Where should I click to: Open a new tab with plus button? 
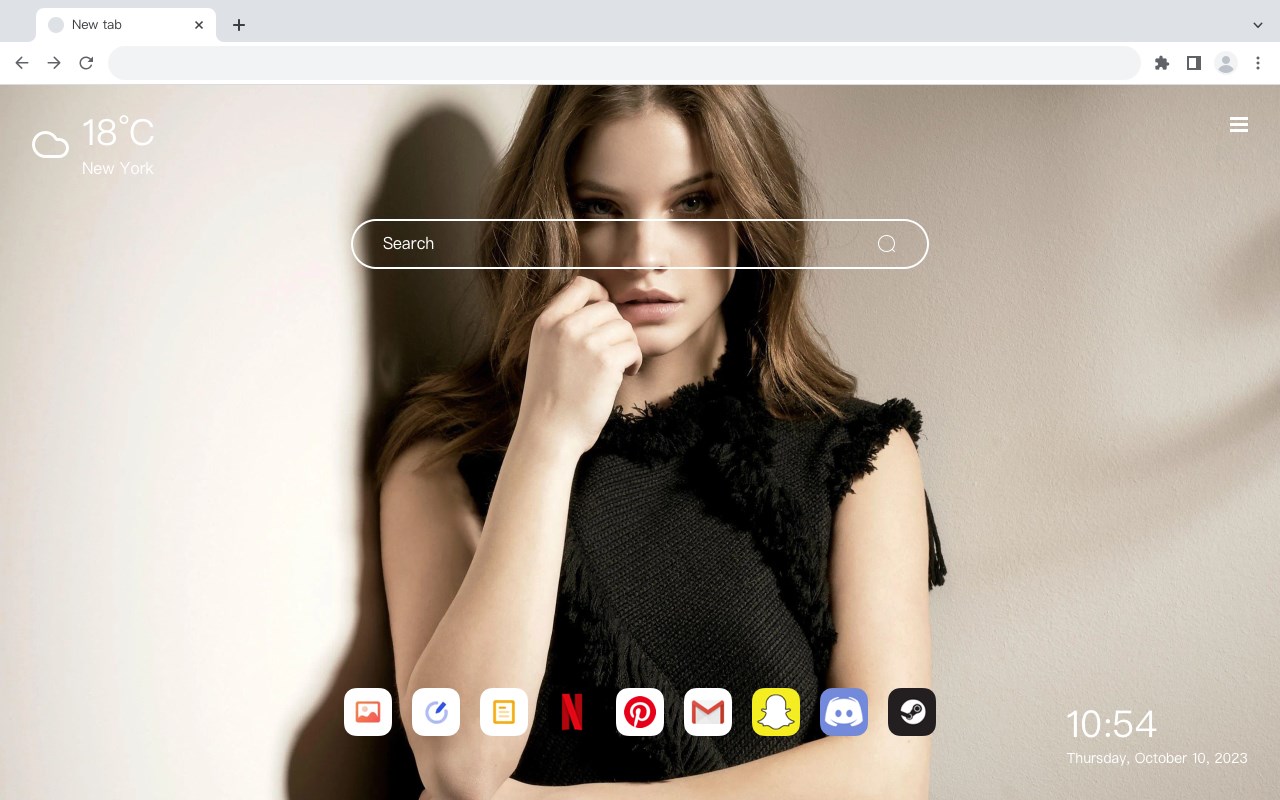pyautogui.click(x=238, y=25)
